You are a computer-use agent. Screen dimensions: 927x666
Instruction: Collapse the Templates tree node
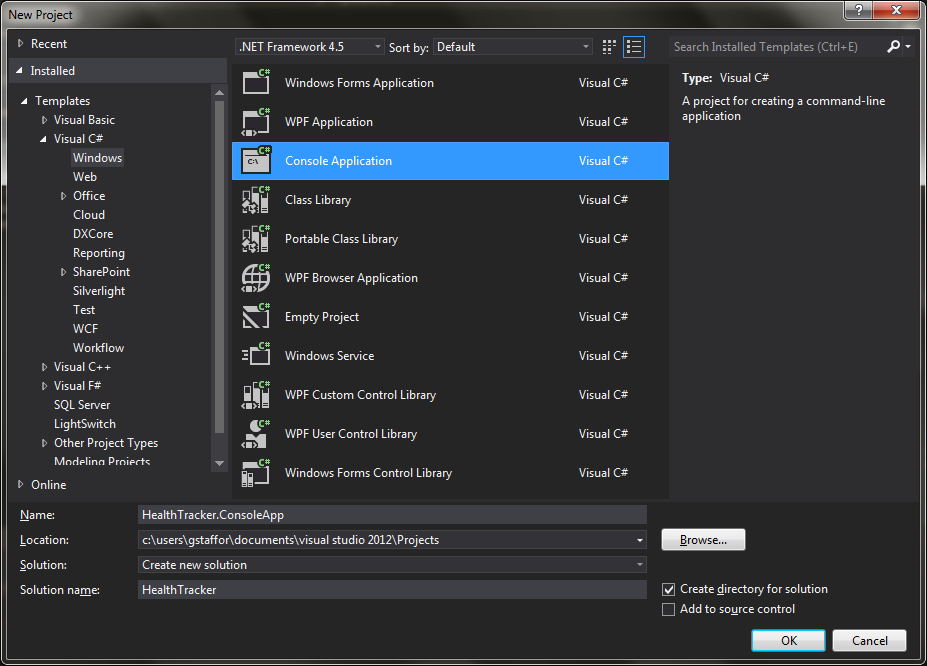(x=24, y=101)
